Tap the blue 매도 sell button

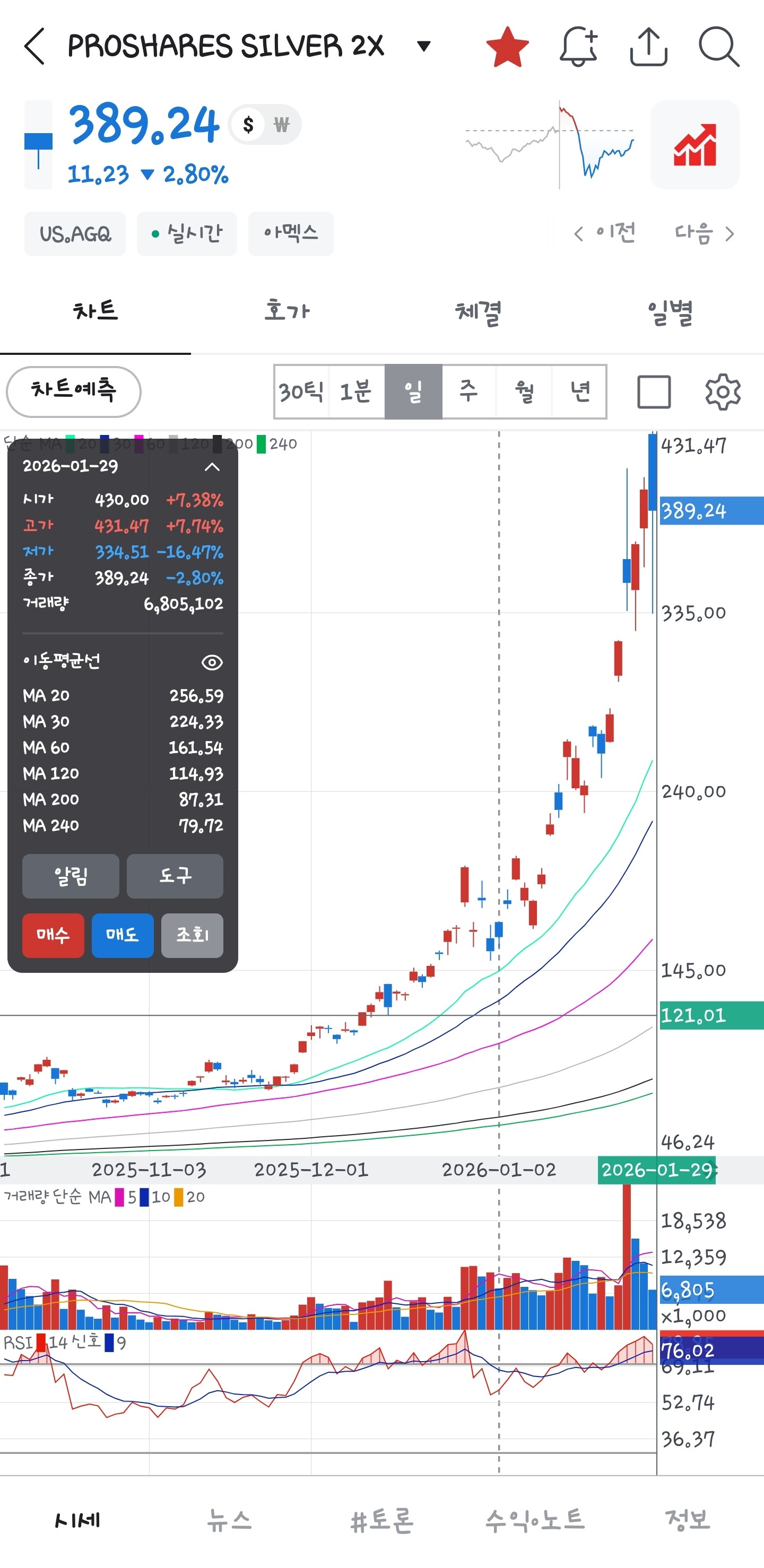click(123, 936)
